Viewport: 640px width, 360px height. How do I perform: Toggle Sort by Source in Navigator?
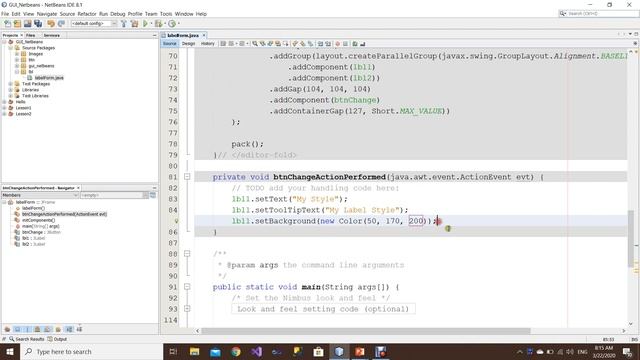click(x=79, y=329)
